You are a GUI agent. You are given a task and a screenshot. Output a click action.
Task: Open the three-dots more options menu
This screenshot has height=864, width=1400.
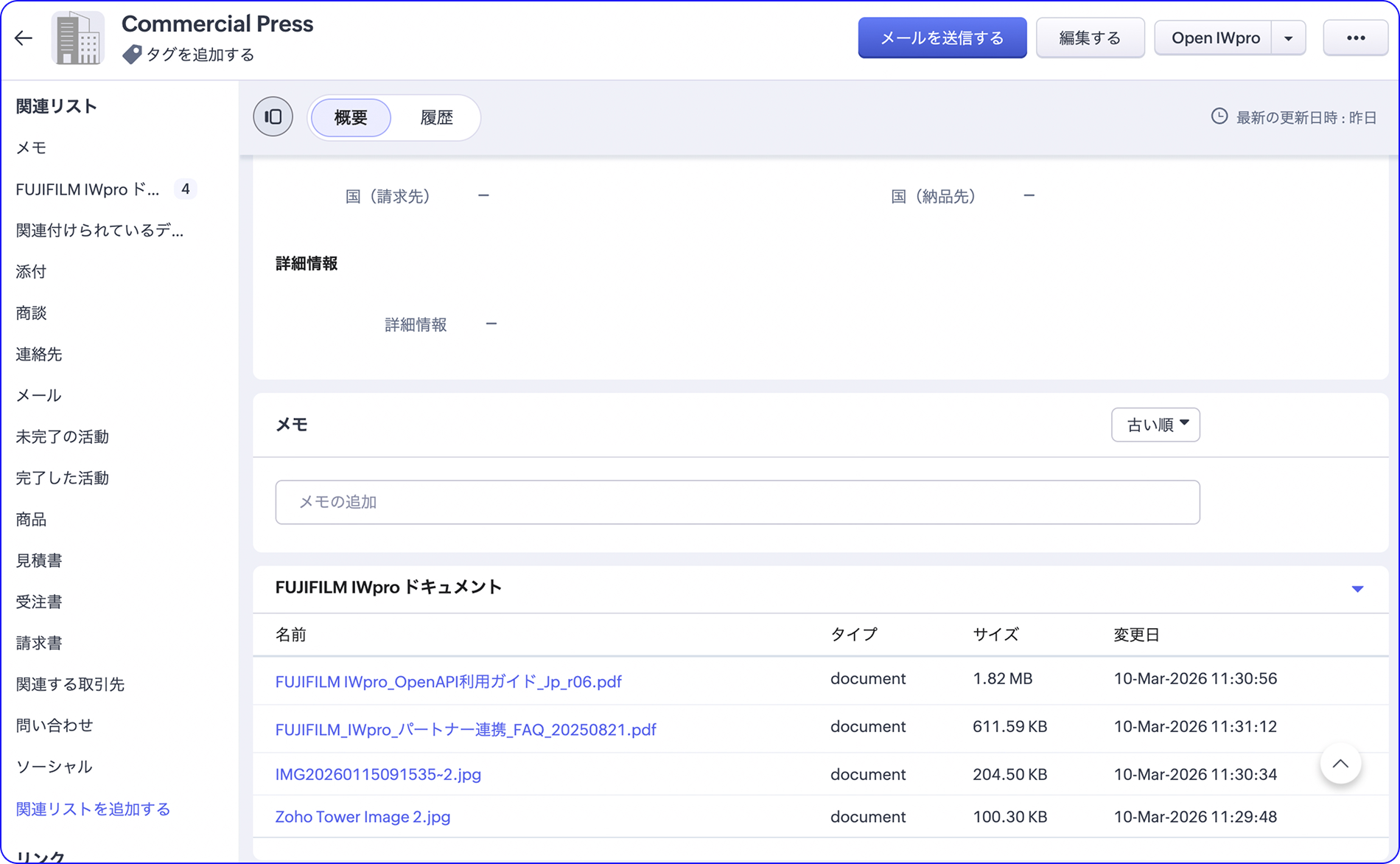[1355, 38]
